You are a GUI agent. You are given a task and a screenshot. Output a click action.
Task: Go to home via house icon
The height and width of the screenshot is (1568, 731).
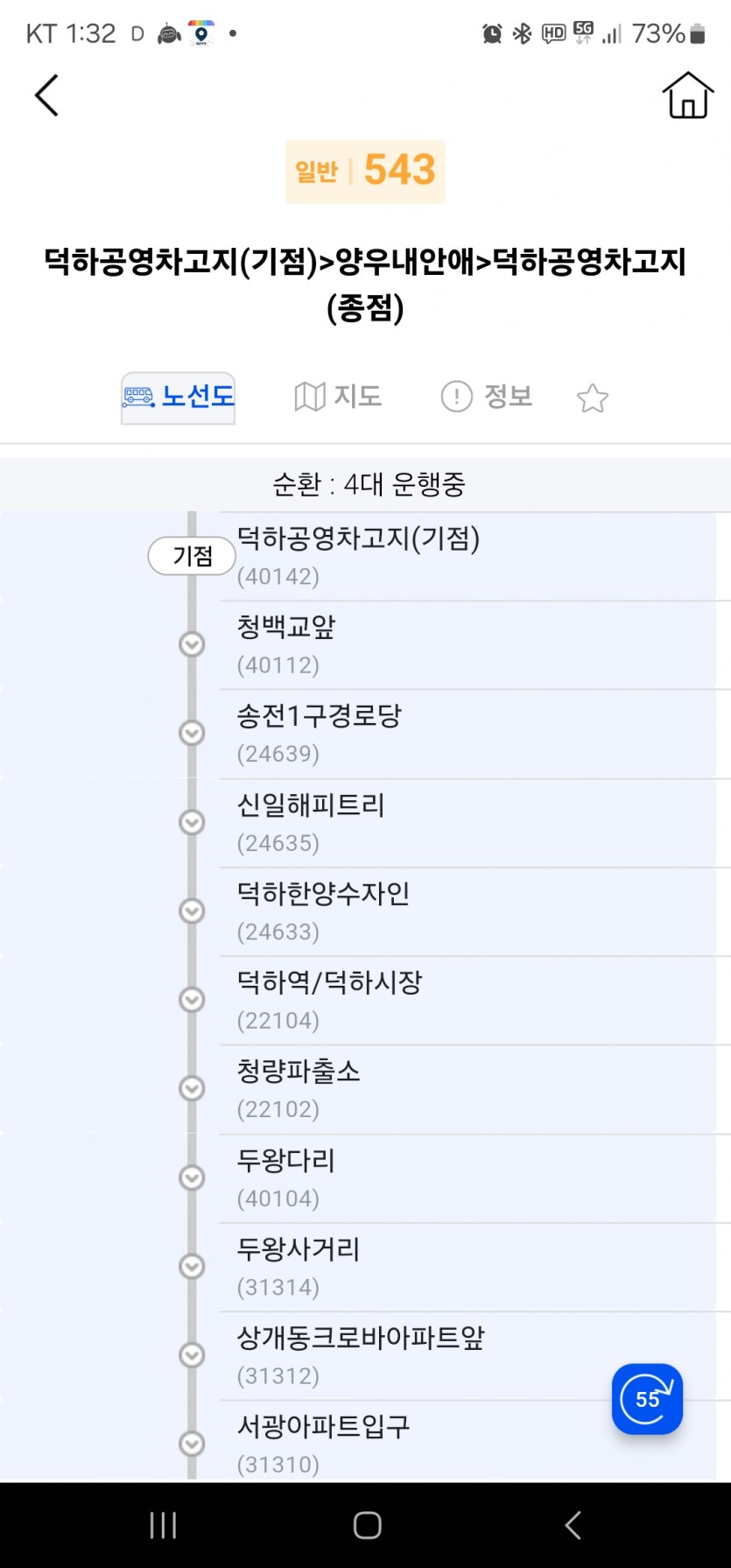point(687,95)
